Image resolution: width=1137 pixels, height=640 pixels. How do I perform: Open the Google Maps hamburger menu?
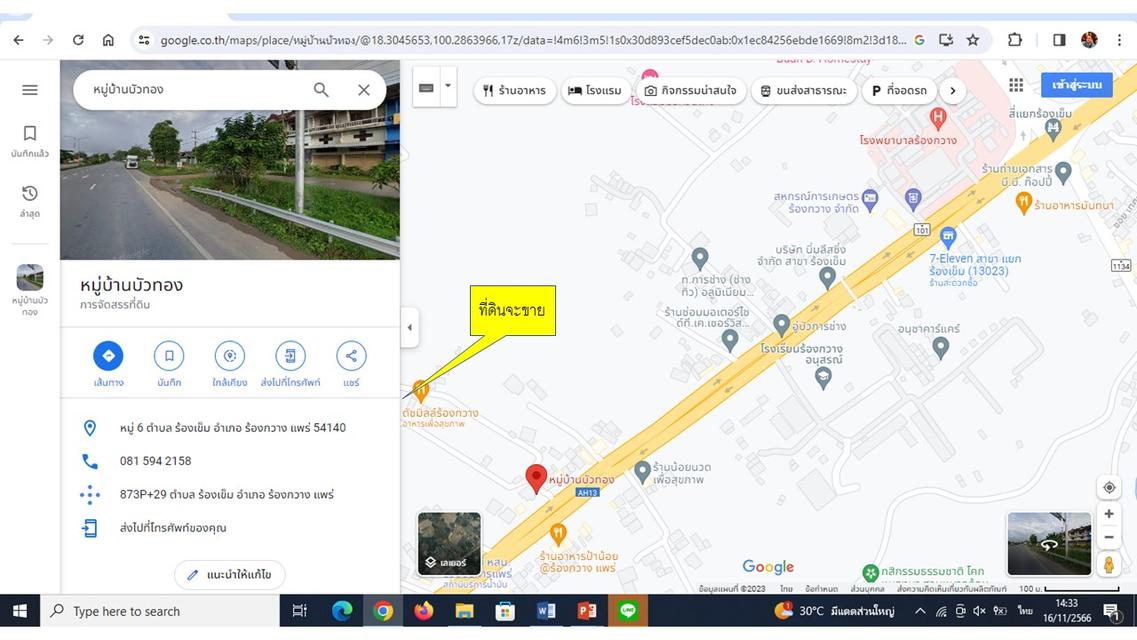(x=29, y=88)
